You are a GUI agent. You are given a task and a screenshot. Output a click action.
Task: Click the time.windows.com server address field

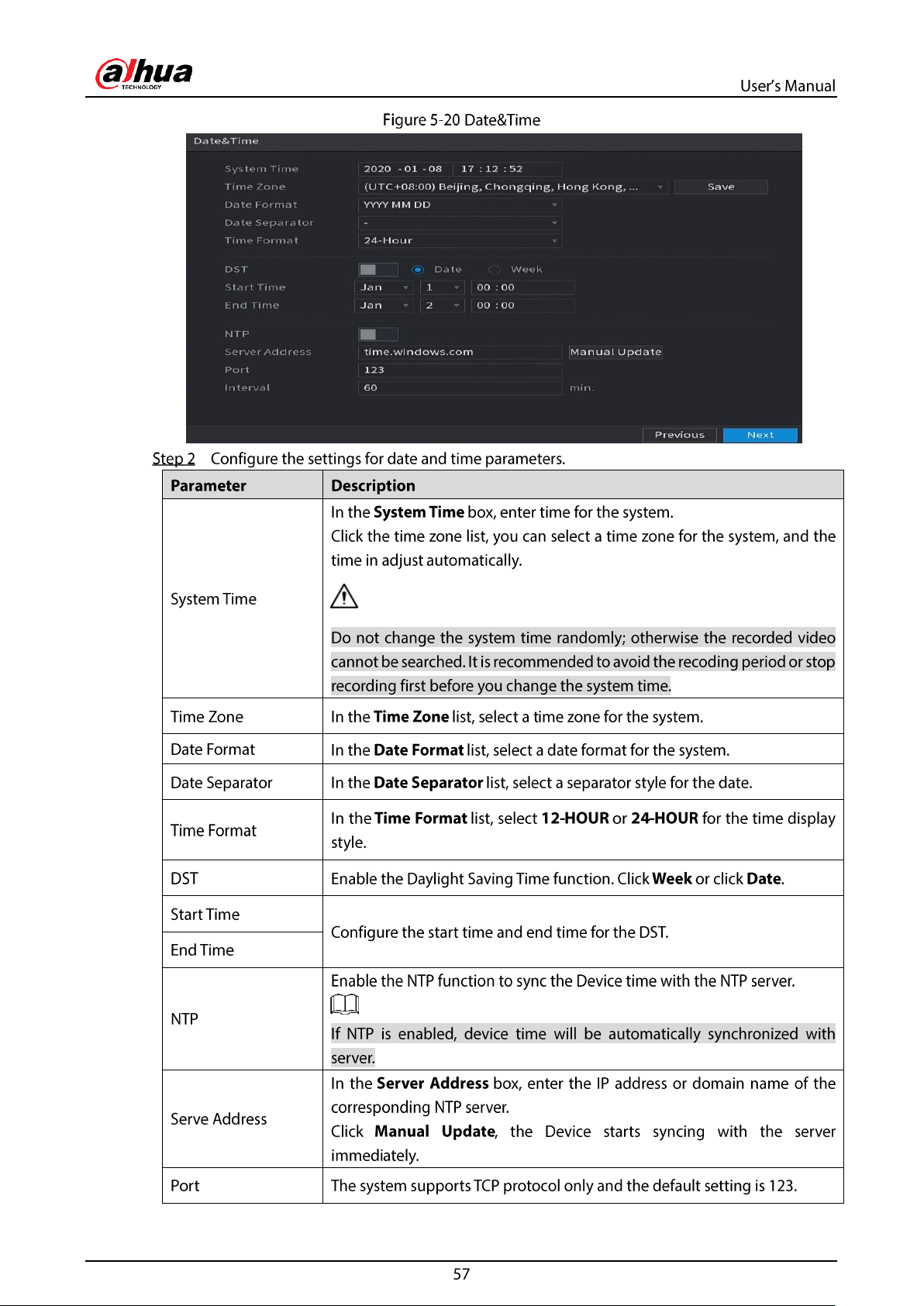point(460,352)
